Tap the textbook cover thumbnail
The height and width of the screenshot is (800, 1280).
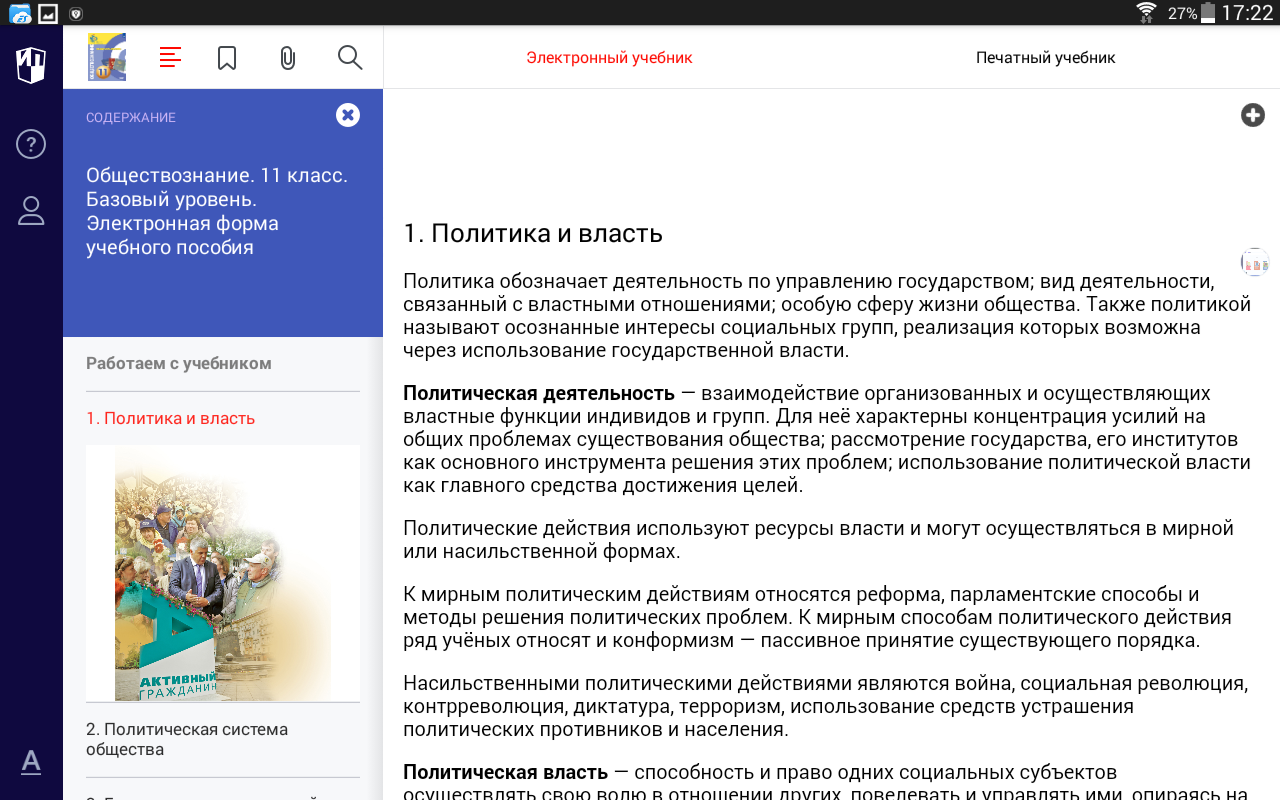107,57
